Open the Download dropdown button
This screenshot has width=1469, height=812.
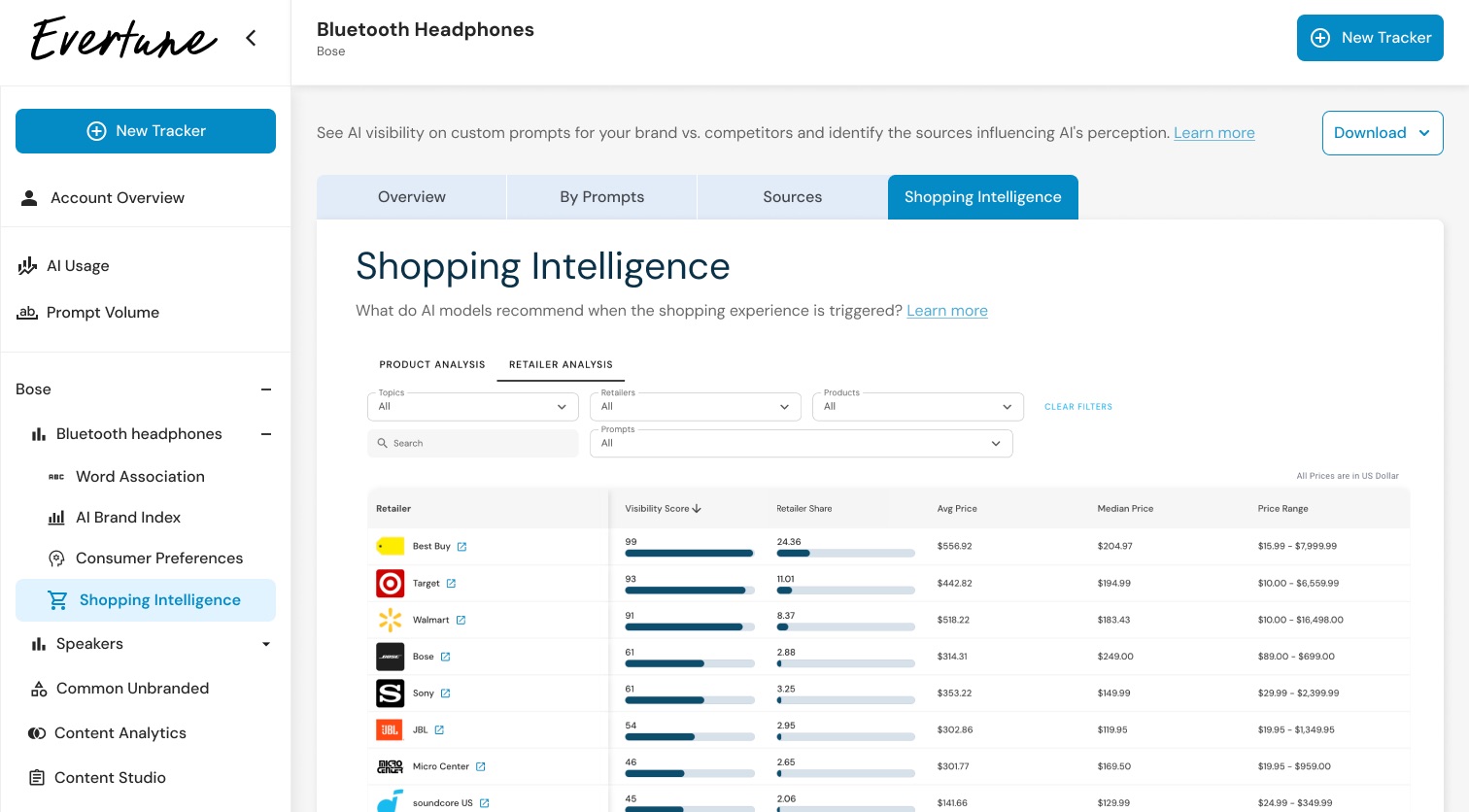(x=1383, y=133)
